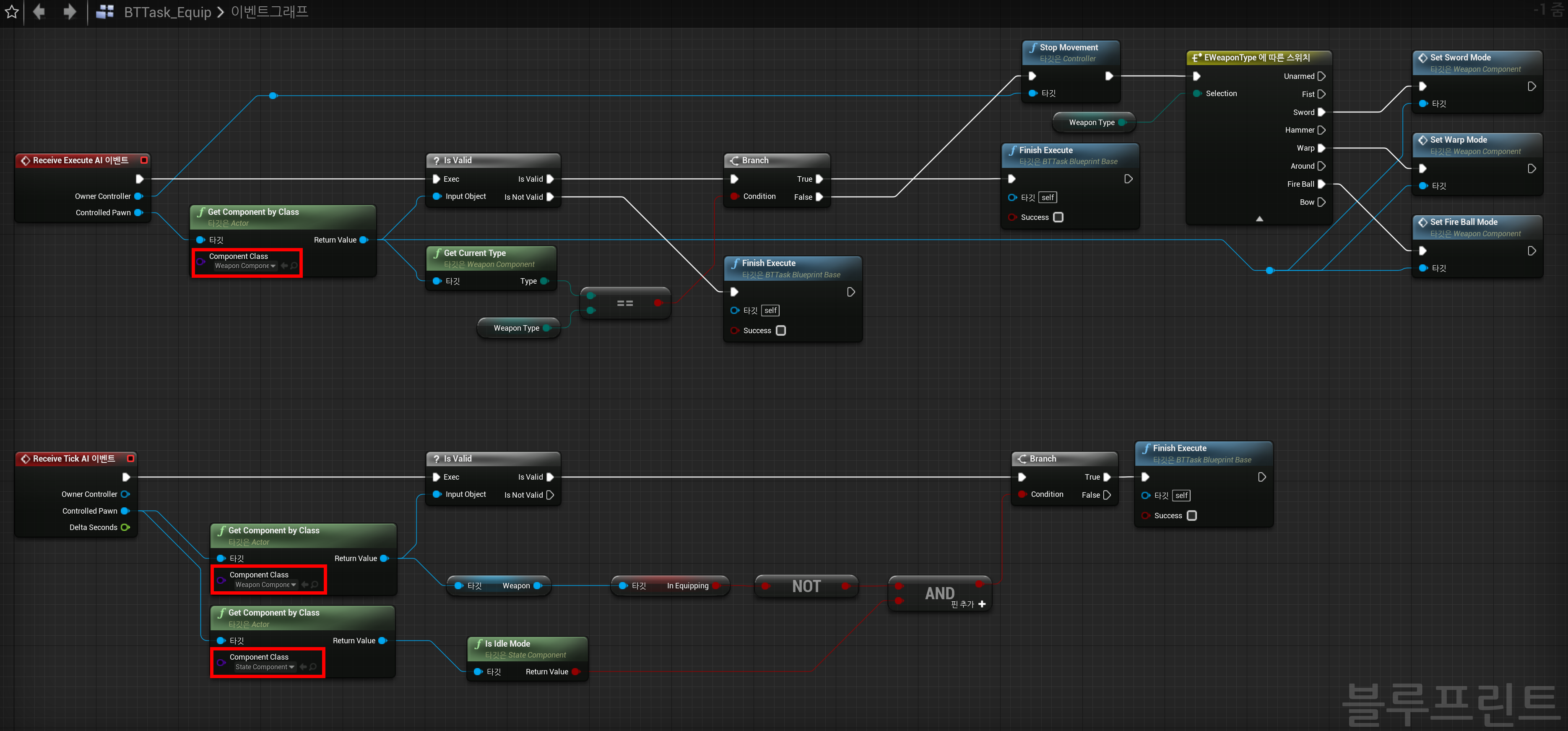Screen dimensions: 1568x731
Task: Click the self target field on the bottom-right Finish Execute node
Action: pos(1181,496)
